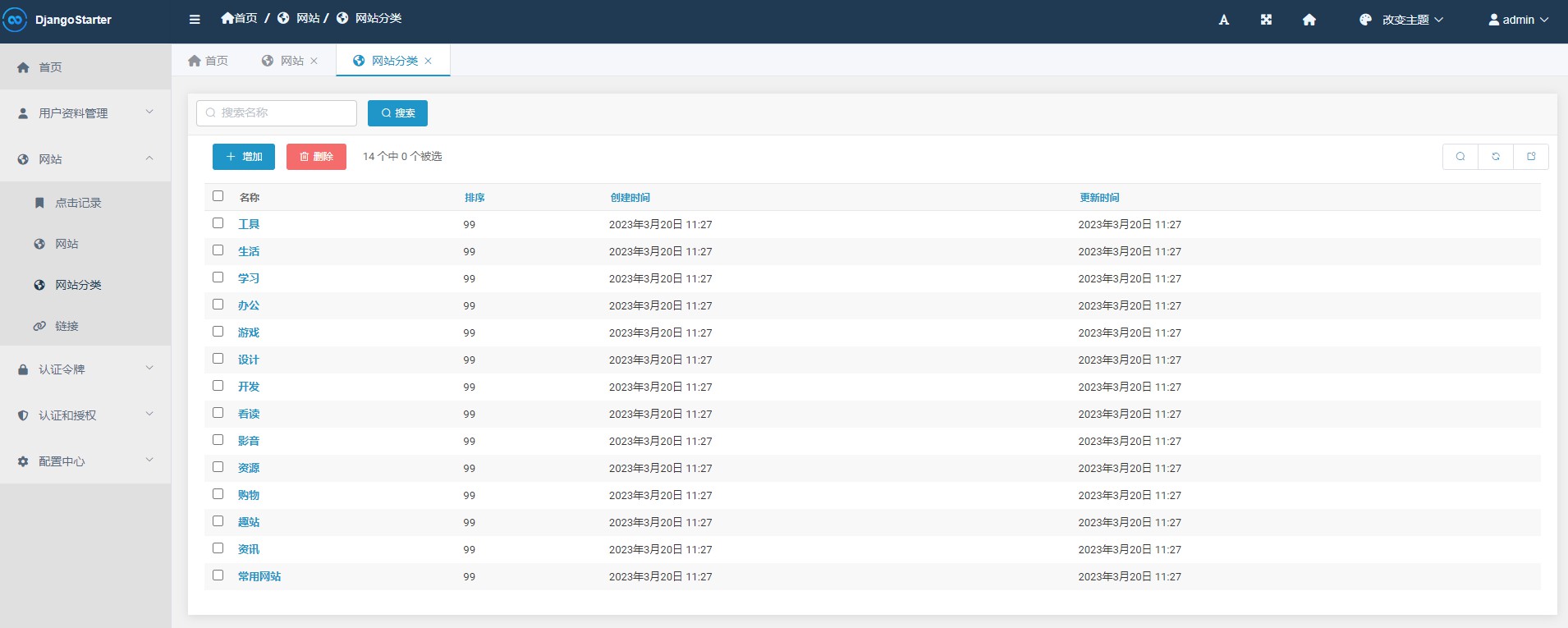1568x628 pixels.
Task: Switch to the 网站 tab
Action: coord(290,61)
